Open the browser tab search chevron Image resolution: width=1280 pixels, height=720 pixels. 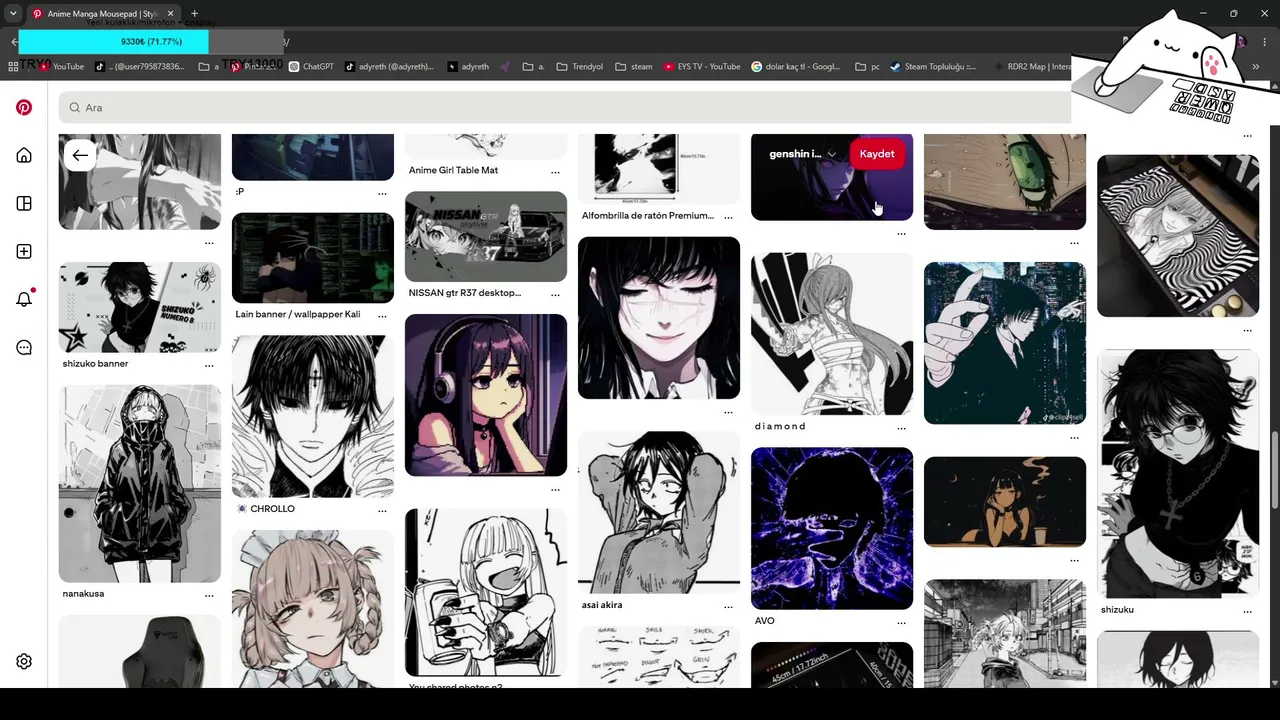click(x=13, y=14)
